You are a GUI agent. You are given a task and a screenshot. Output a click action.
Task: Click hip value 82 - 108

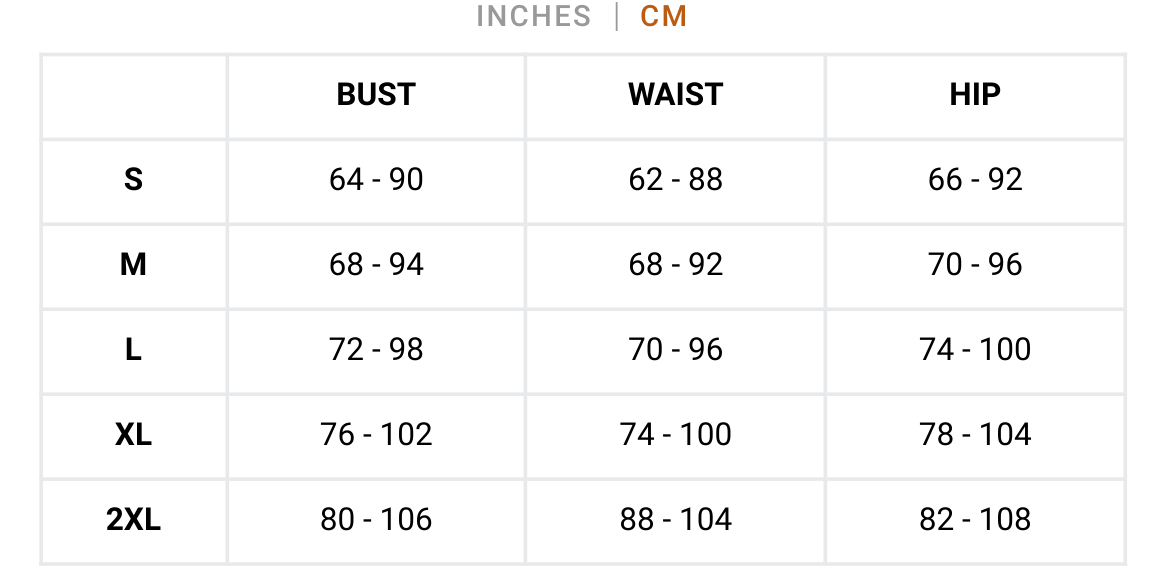coord(974,519)
